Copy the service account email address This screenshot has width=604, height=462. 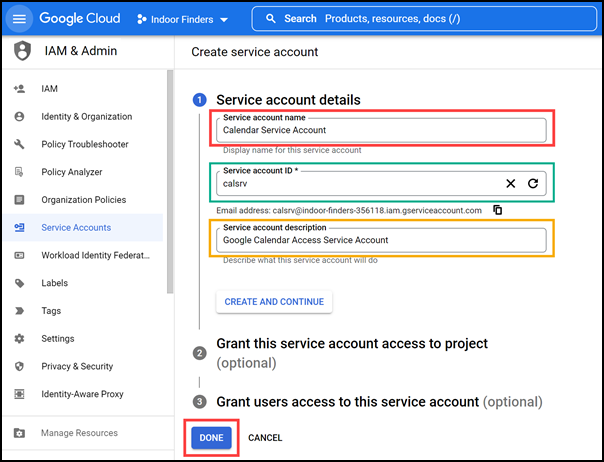498,210
